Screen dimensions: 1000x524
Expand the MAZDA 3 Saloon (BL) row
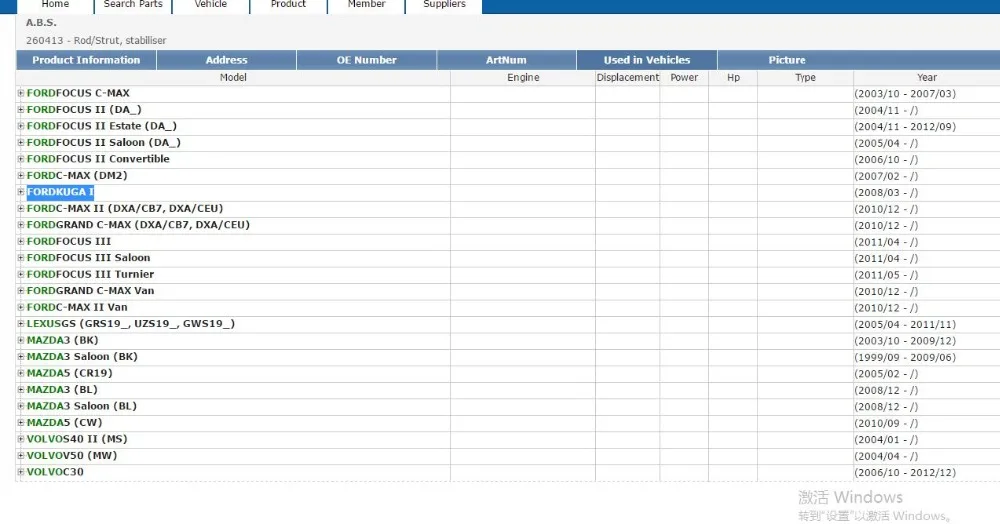21,406
